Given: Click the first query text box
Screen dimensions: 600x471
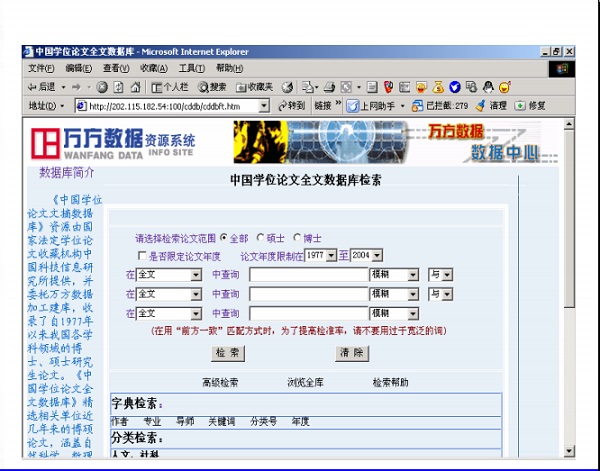Looking at the screenshot, I should [309, 274].
